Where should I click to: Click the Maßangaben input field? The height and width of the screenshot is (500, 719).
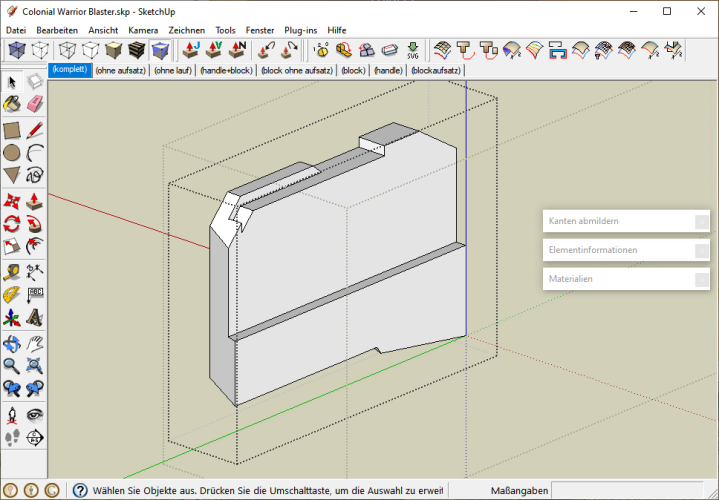(627, 490)
